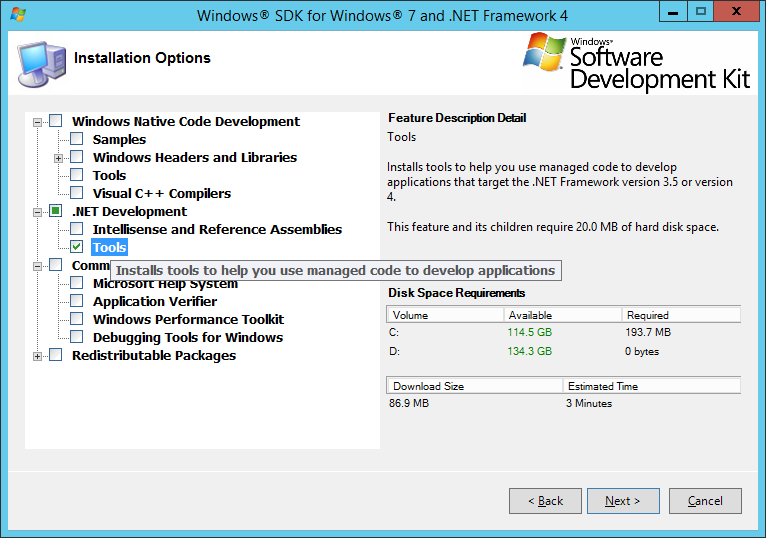The image size is (766, 538).
Task: Expand the Redistributable Packages node
Action: click(x=38, y=356)
